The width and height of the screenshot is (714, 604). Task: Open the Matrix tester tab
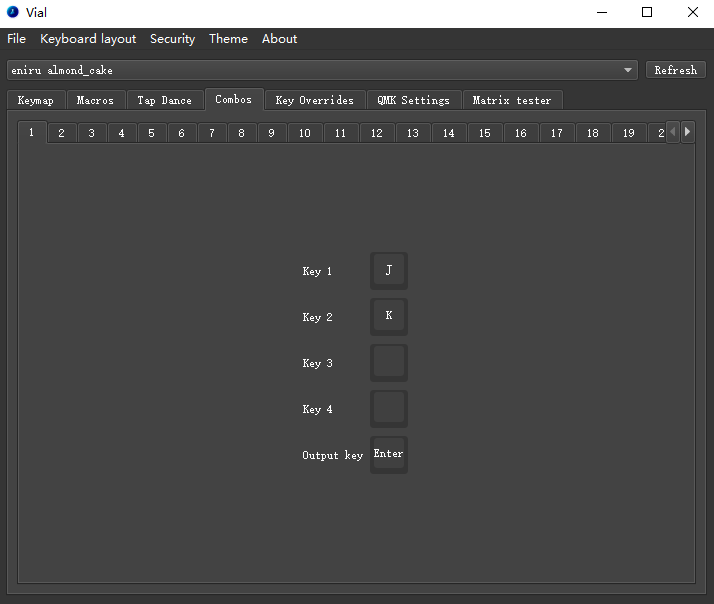click(512, 100)
